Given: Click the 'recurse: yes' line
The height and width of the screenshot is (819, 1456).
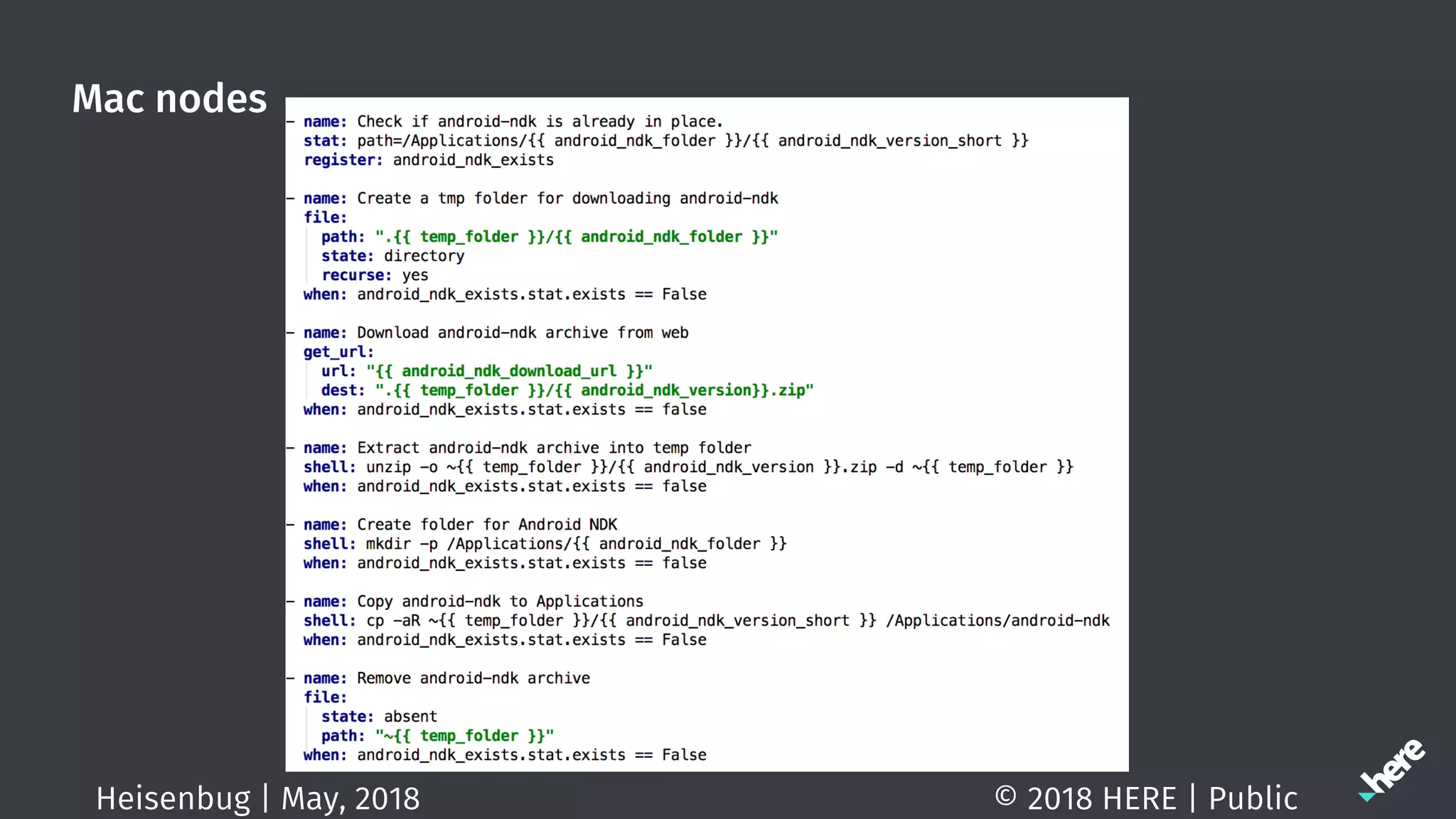Looking at the screenshot, I should click(x=375, y=275).
